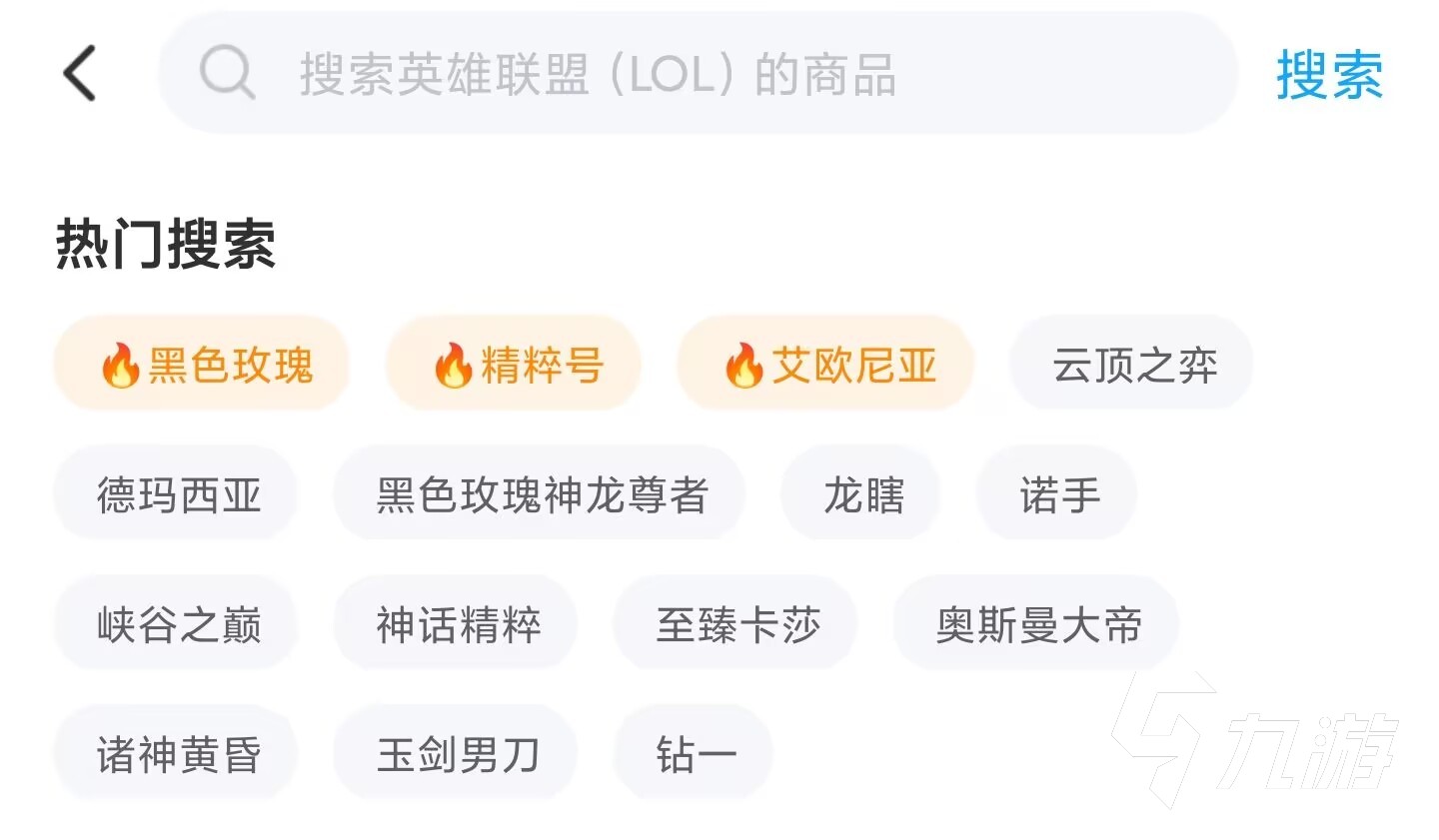Image resolution: width=1439 pixels, height=840 pixels.
Task: Click the 钻一 search tag
Action: [695, 754]
